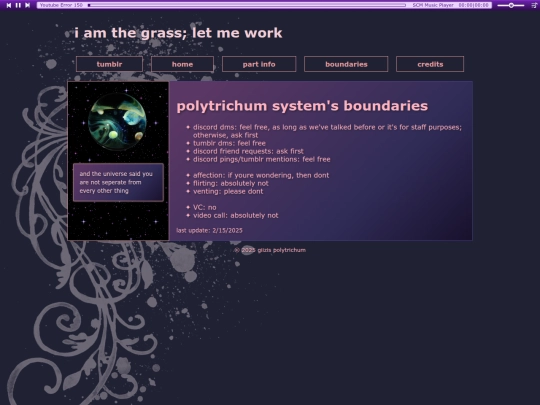This screenshot has height=405, width=540.
Task: Click the 'and the universe said' quote box
Action: coord(118,182)
